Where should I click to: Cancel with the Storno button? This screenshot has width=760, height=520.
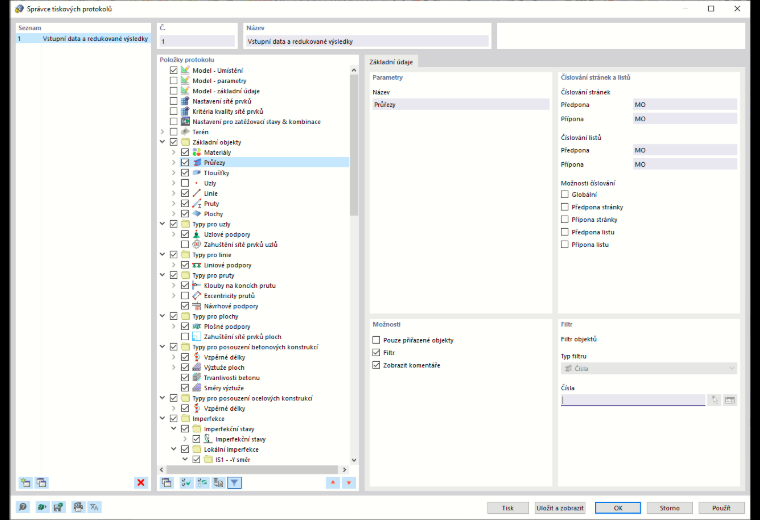click(669, 508)
